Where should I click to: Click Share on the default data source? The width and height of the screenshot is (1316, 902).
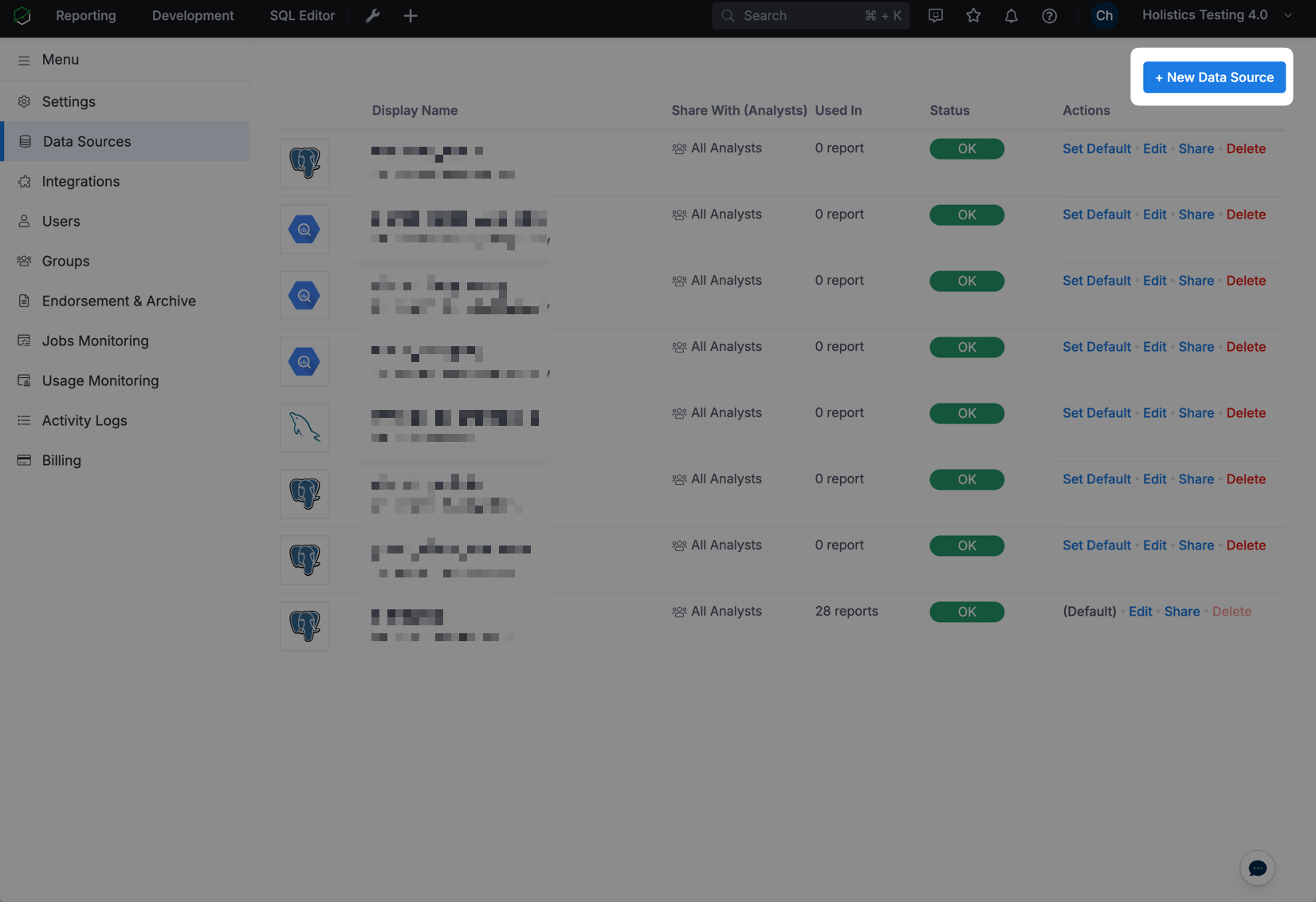(1181, 612)
